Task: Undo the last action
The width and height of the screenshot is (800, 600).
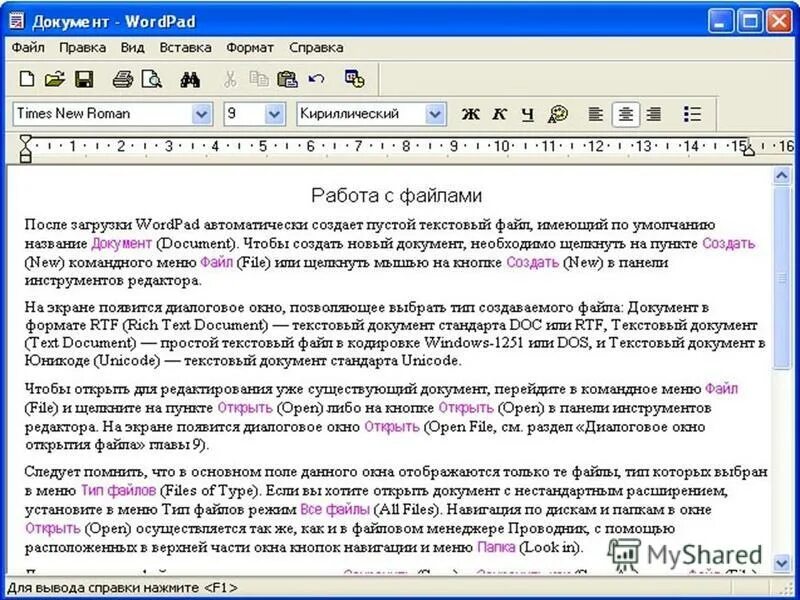Action: point(314,77)
